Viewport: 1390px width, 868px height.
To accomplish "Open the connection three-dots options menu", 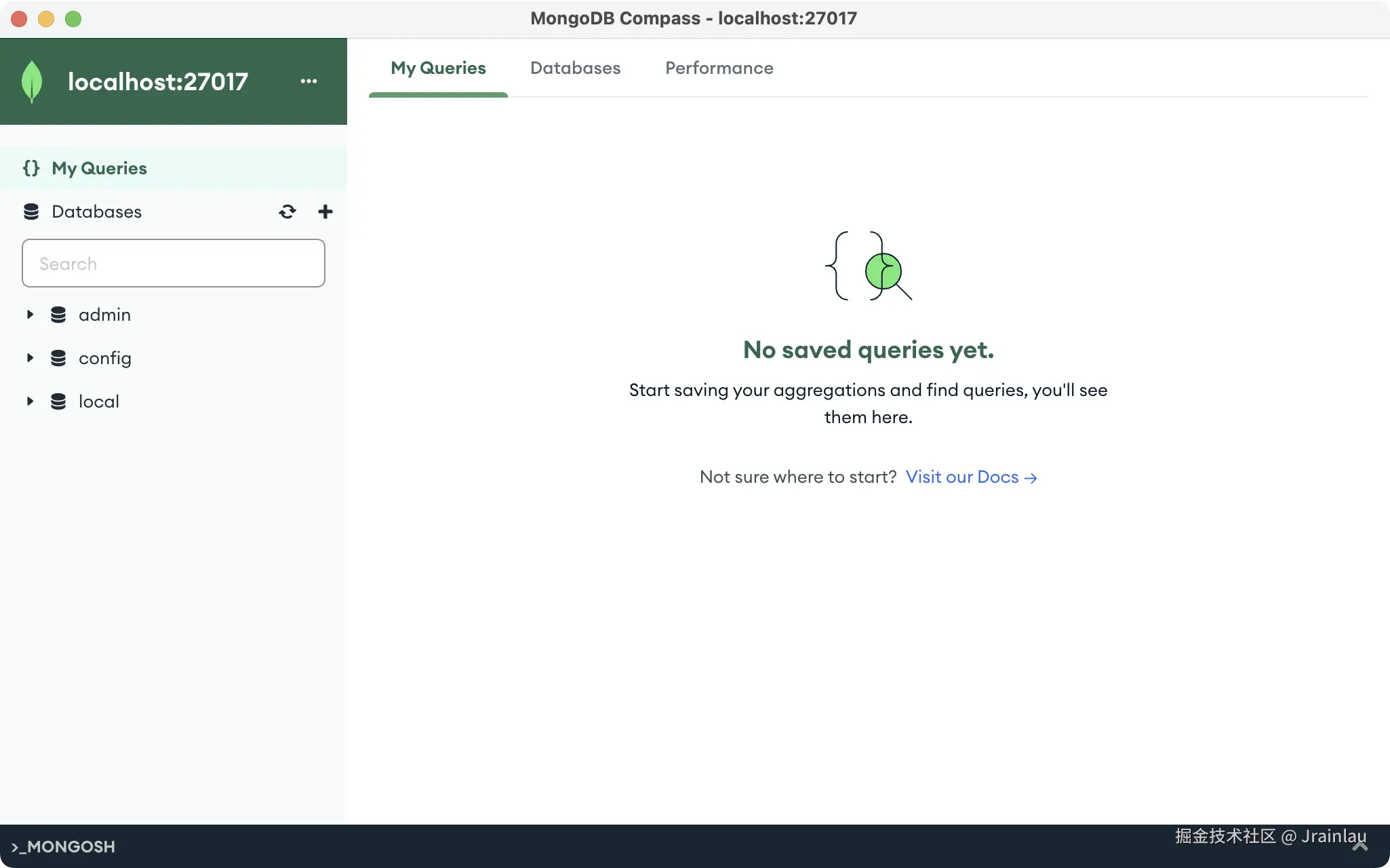I will coord(309,81).
